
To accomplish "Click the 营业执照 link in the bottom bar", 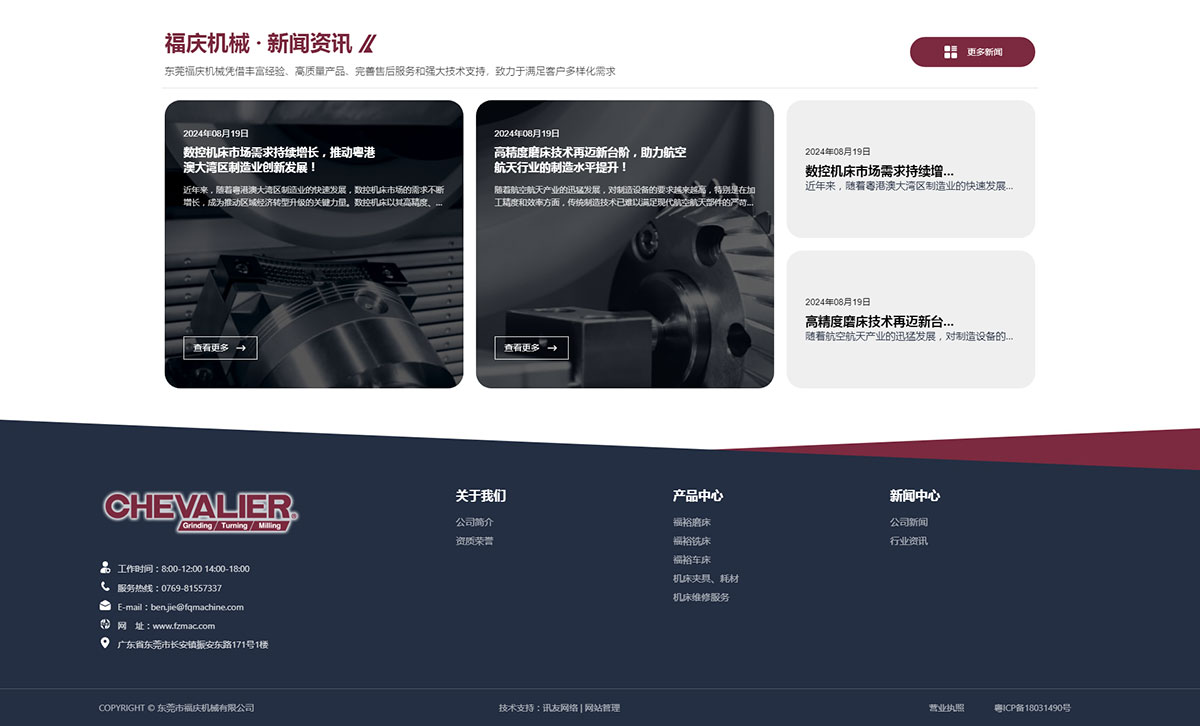I will click(946, 707).
